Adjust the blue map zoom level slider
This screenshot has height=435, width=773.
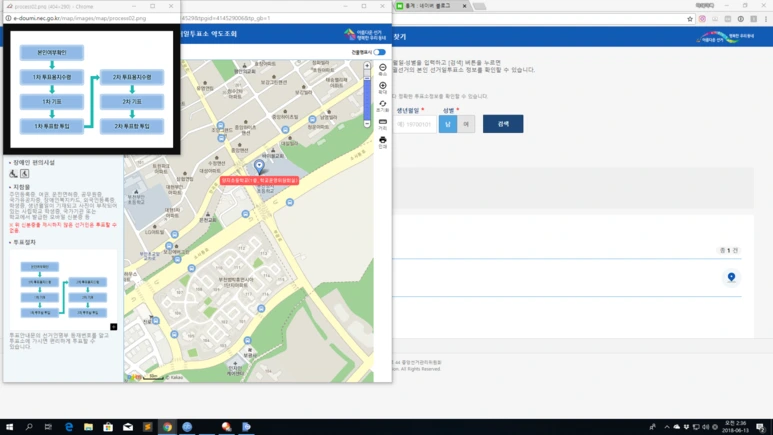pos(367,99)
